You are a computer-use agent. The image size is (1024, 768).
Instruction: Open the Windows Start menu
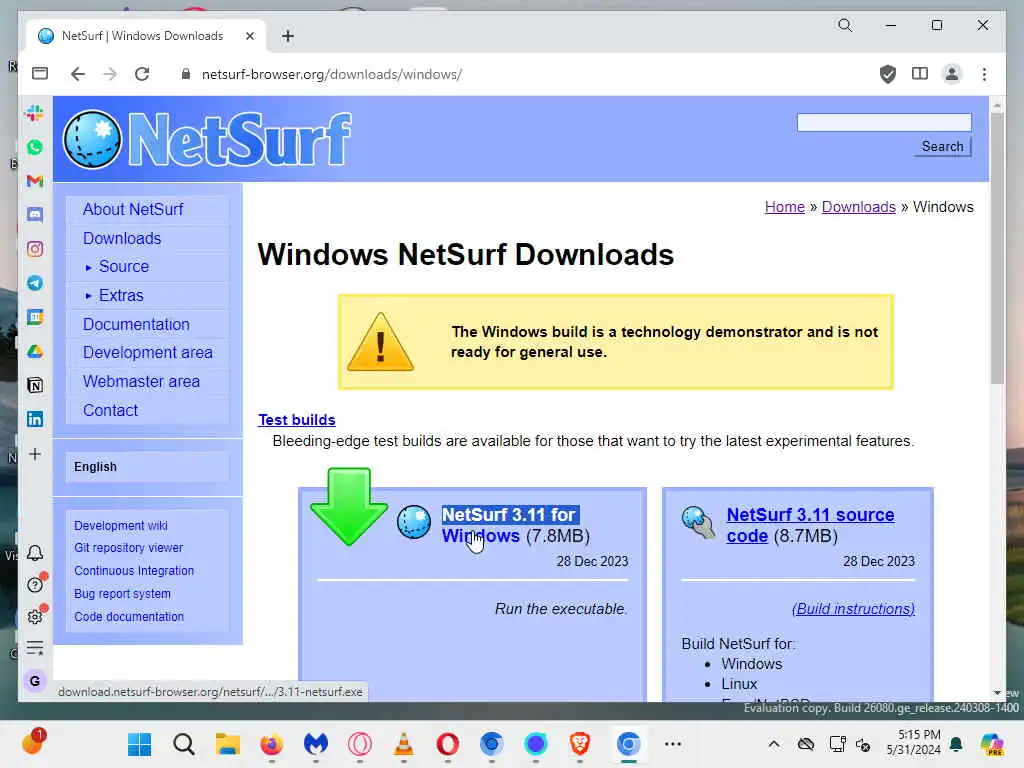click(139, 744)
